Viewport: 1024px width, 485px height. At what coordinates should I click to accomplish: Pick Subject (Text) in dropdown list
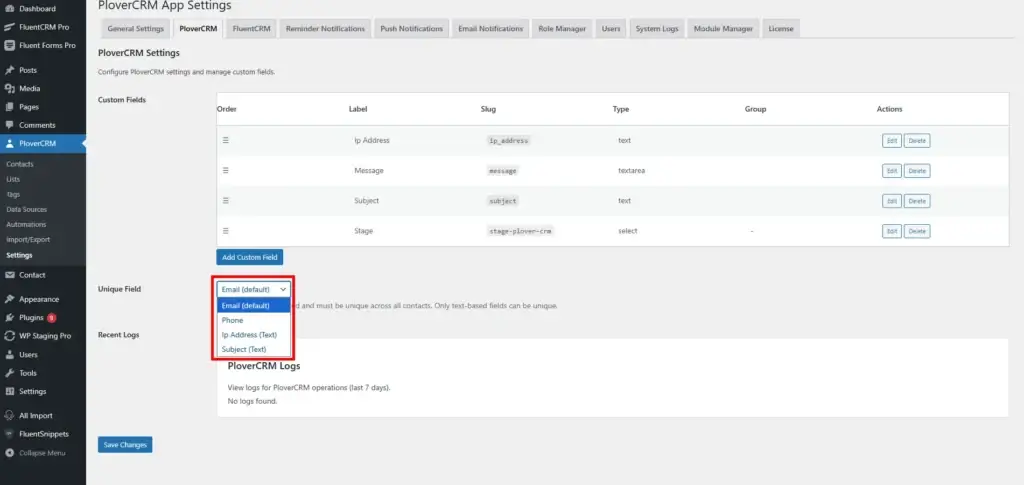[244, 349]
